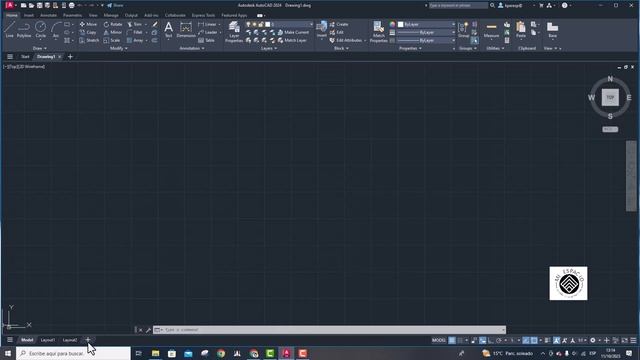Screen dimensions: 640x360
Task: Select the Line tool
Action: [x=9, y=30]
